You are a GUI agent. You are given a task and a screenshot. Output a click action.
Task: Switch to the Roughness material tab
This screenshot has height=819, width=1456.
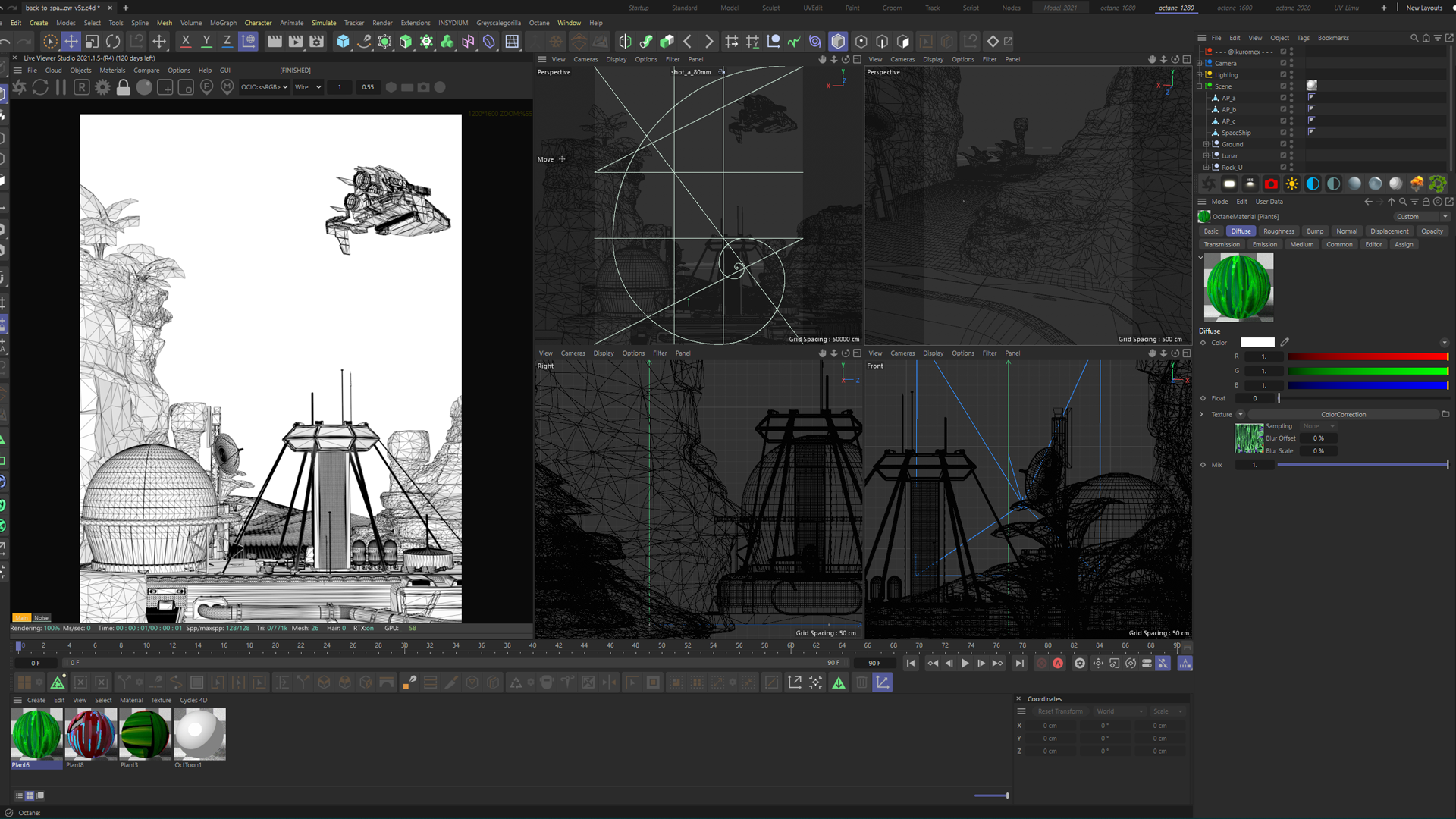click(1279, 231)
